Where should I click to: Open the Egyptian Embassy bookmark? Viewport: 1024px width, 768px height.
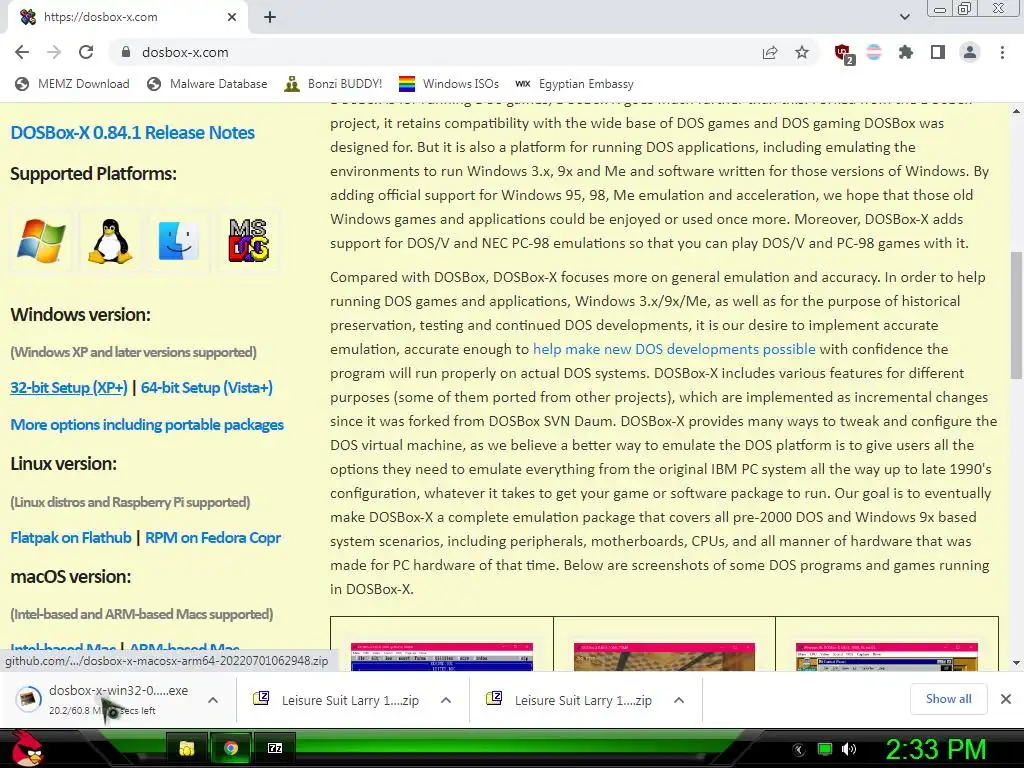(575, 84)
